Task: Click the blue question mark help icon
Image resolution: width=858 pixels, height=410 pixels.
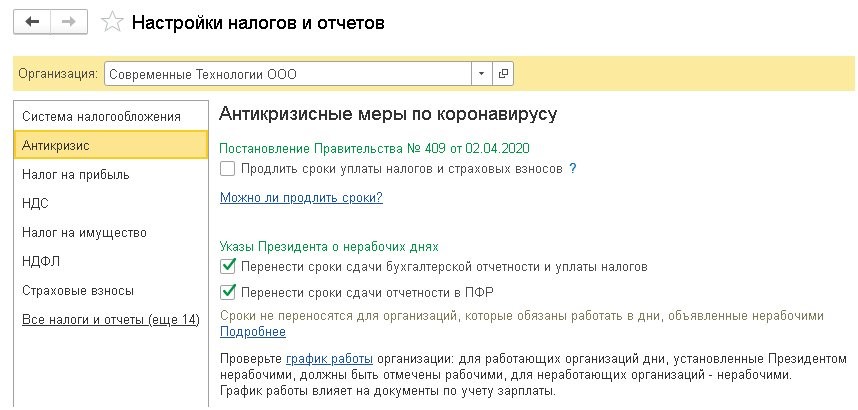Action: (573, 169)
